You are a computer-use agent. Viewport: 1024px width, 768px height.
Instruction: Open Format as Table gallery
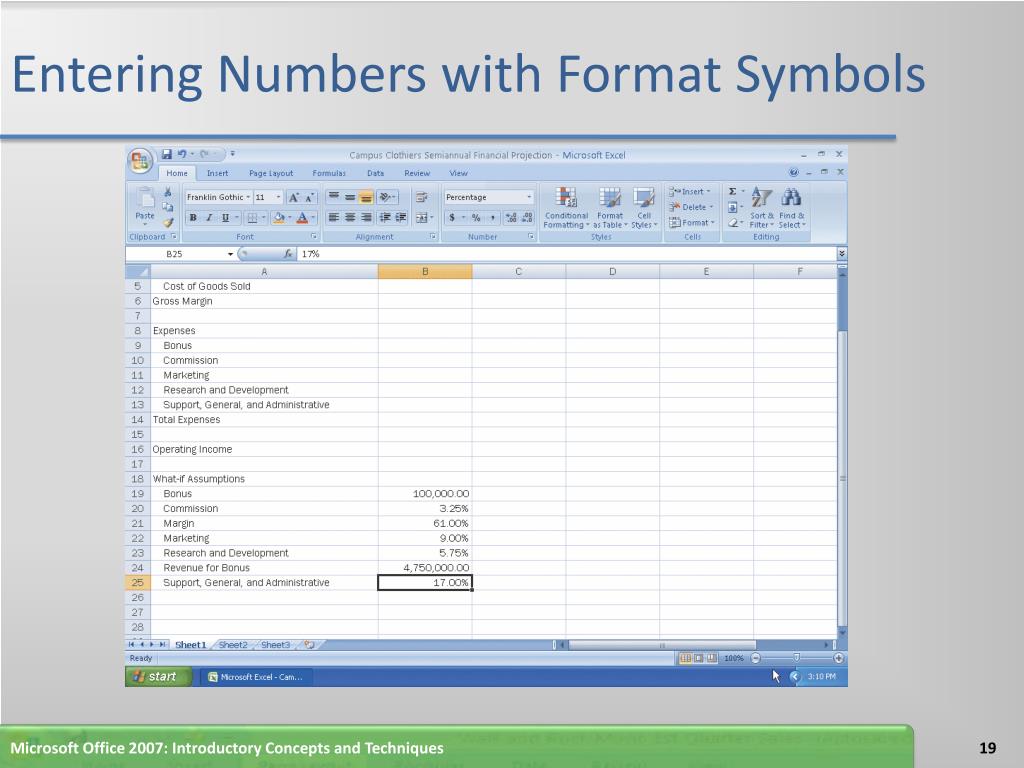[610, 208]
